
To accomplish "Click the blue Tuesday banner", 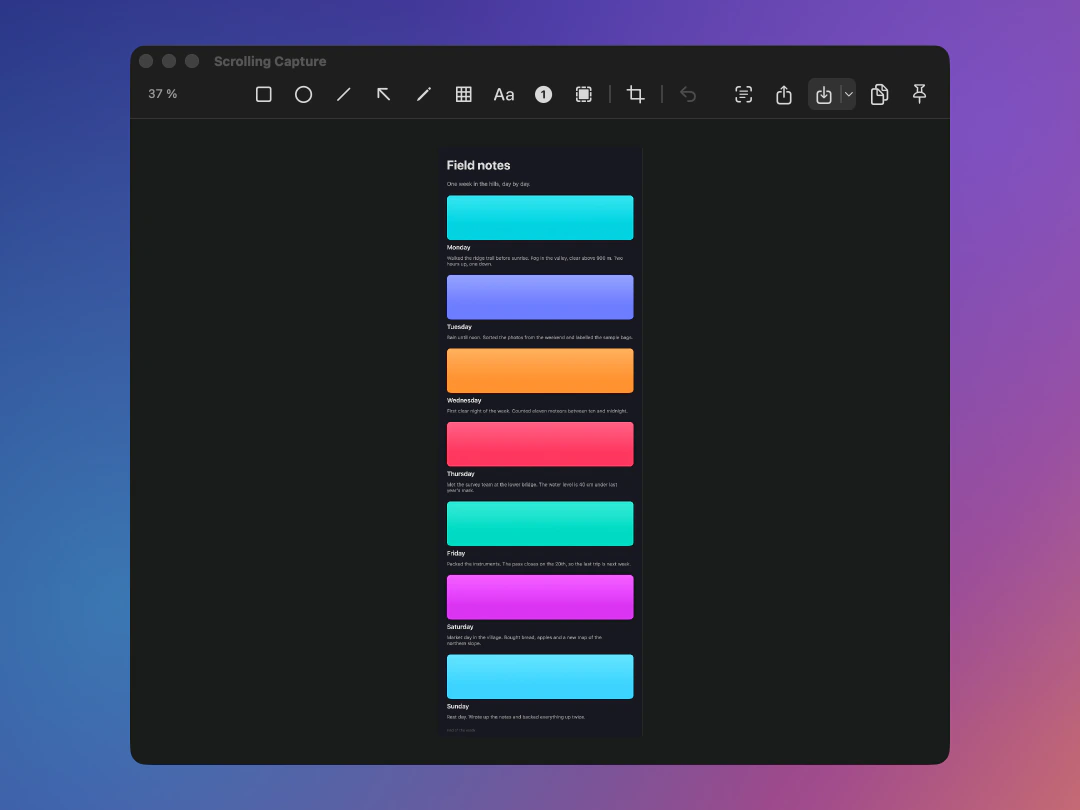I will [x=540, y=297].
